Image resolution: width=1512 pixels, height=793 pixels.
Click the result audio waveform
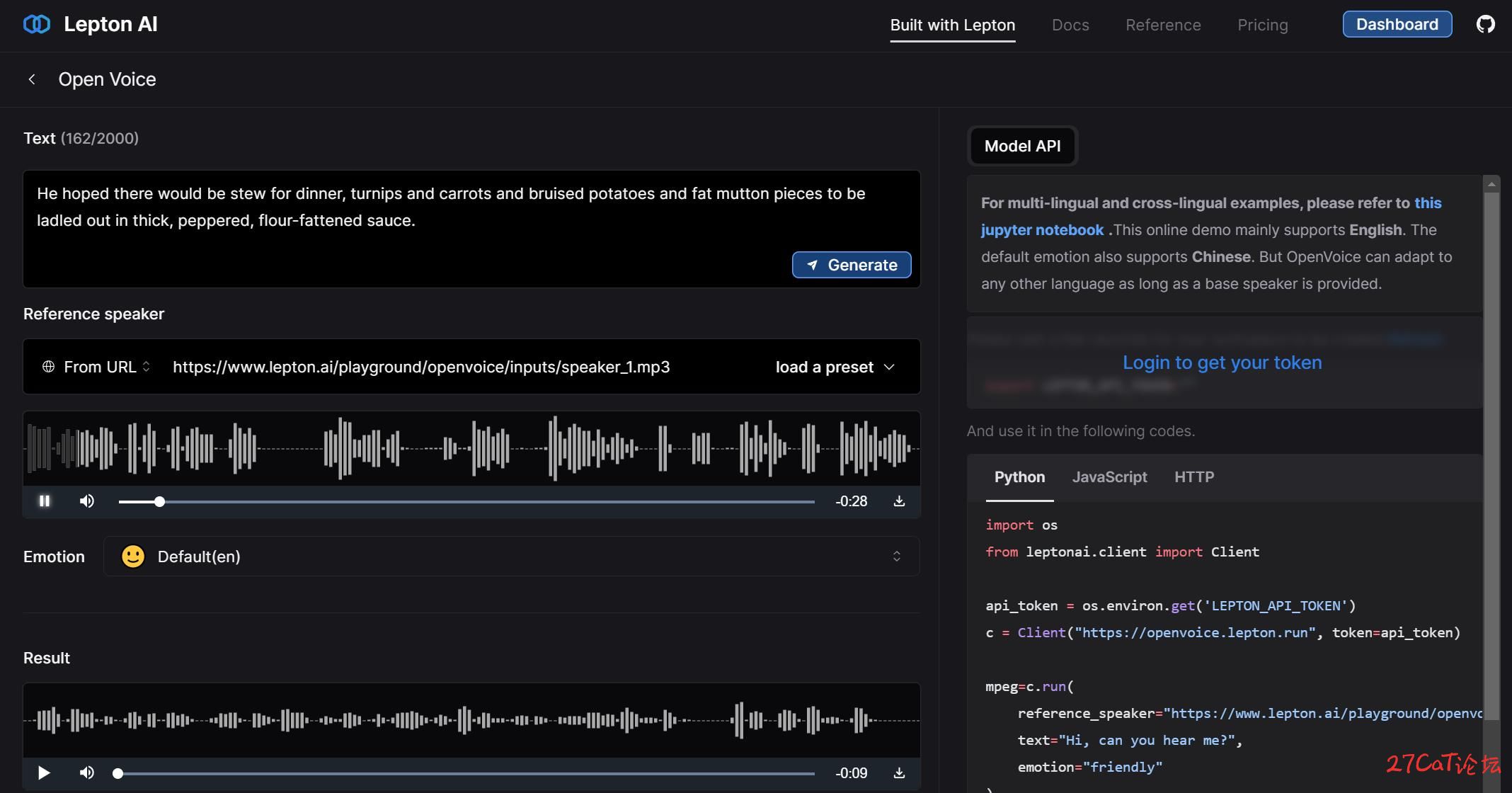(471, 721)
